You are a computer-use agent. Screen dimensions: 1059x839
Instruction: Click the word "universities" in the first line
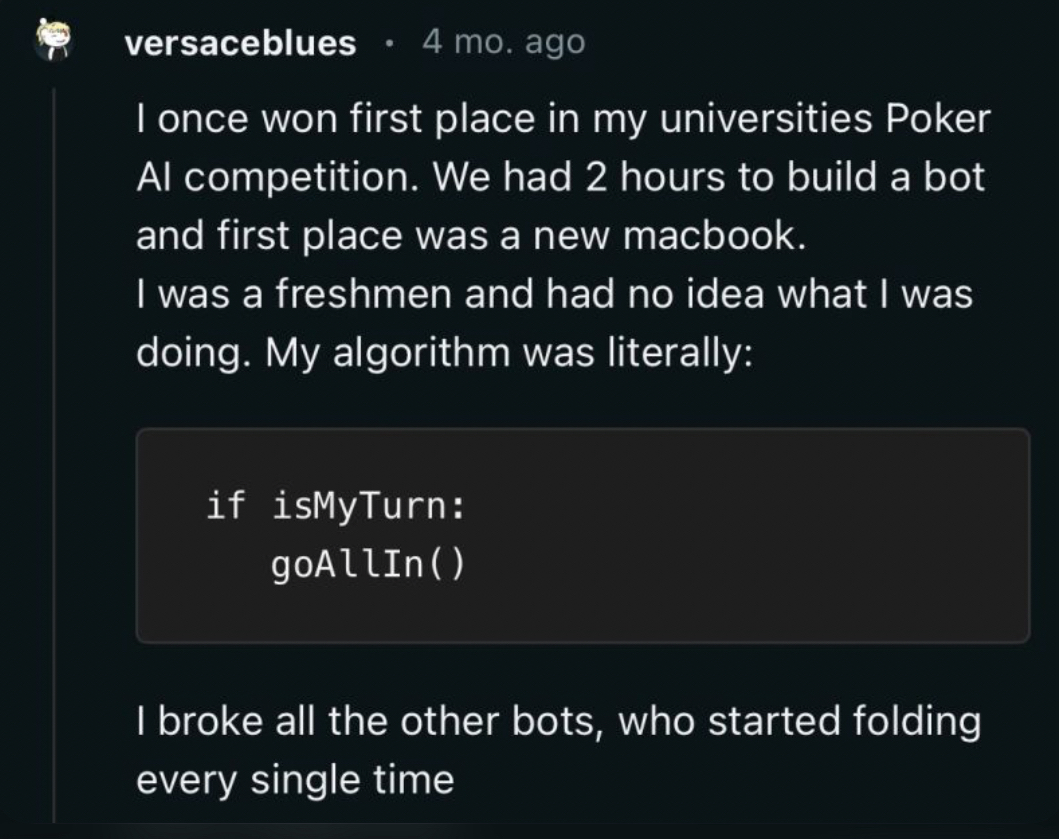(x=753, y=120)
